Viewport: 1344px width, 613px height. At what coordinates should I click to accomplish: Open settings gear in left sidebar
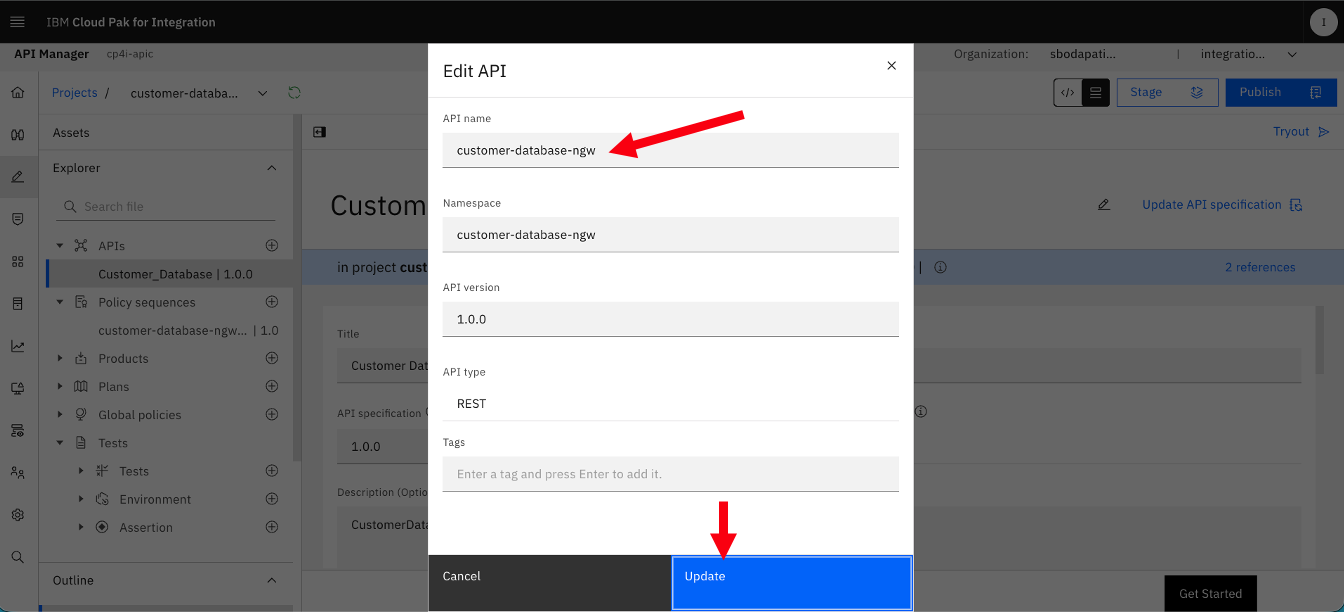(x=17, y=515)
